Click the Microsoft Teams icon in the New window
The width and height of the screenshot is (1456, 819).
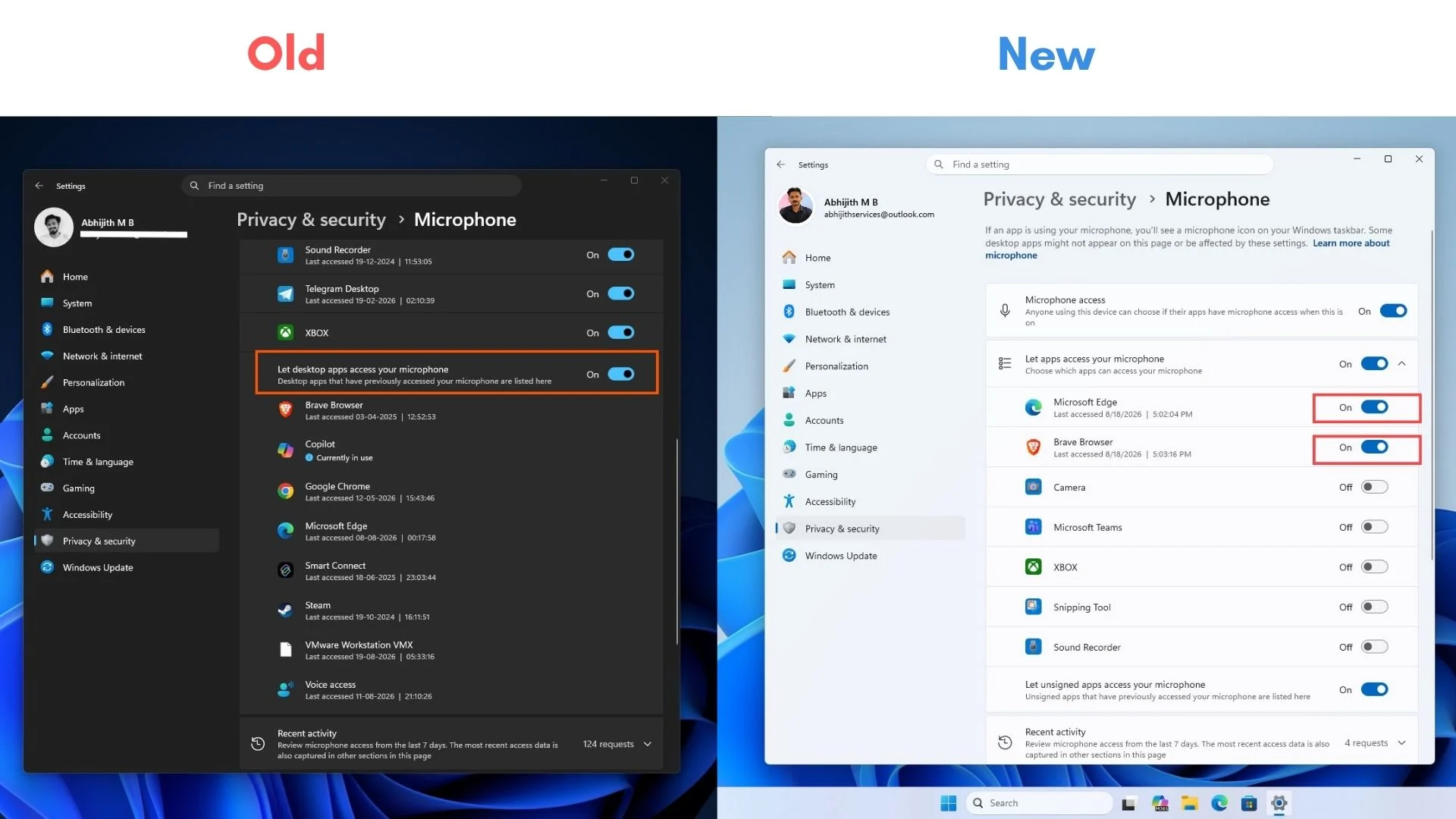(x=1033, y=527)
